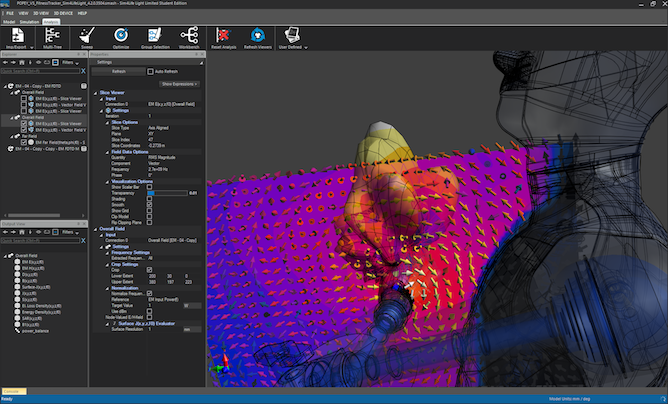
Task: Adjust the Transparency slider
Action: [x=166, y=193]
